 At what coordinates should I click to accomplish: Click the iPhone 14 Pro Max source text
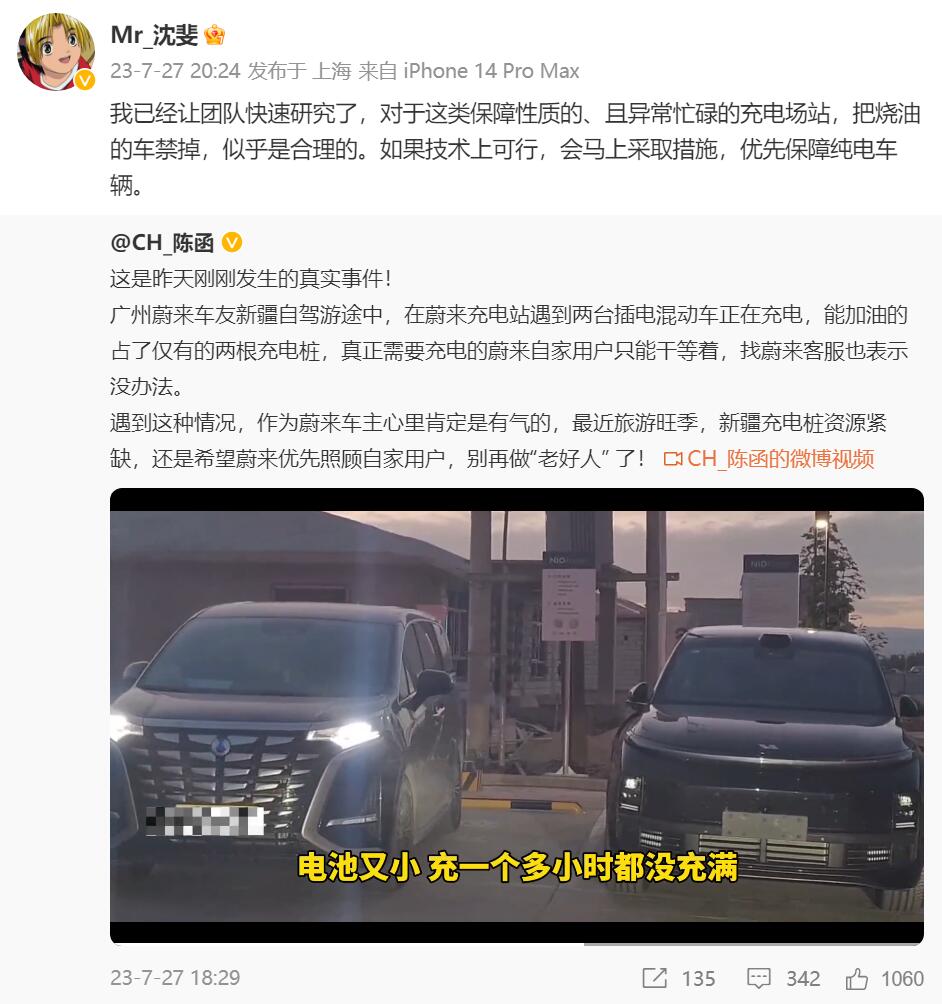tap(491, 70)
